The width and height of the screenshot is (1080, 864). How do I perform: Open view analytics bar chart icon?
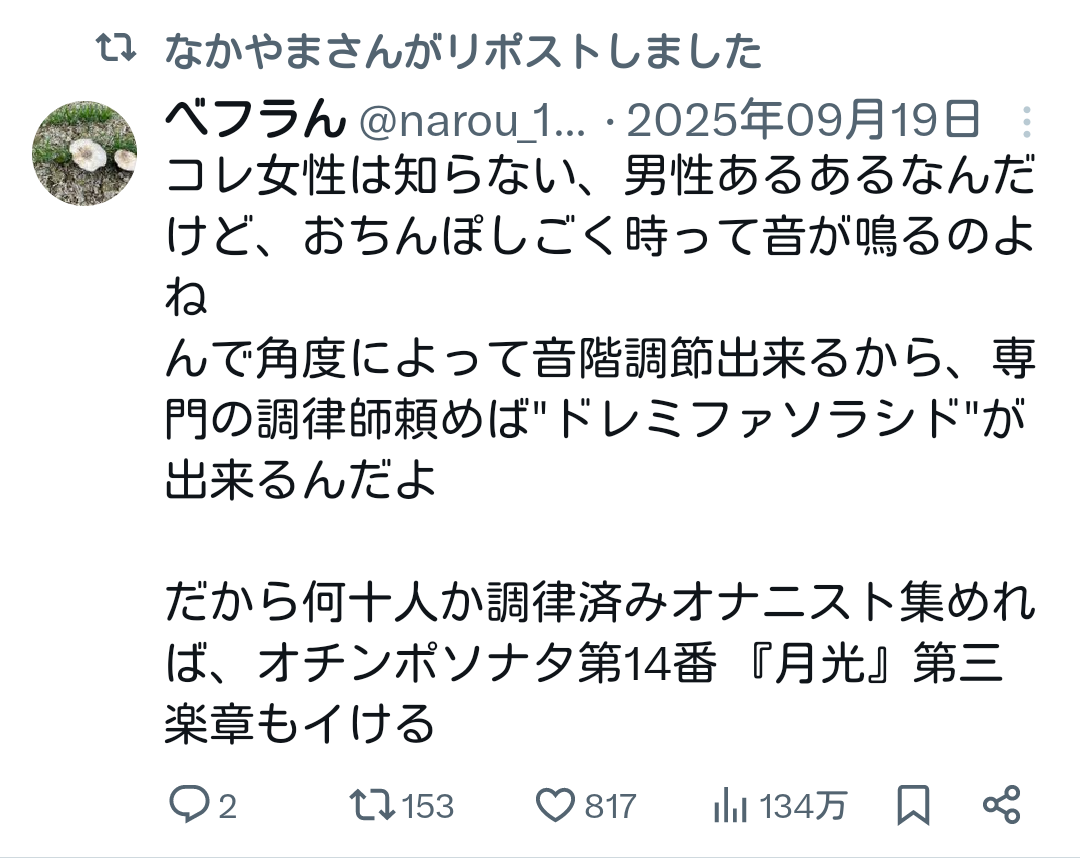pos(731,805)
